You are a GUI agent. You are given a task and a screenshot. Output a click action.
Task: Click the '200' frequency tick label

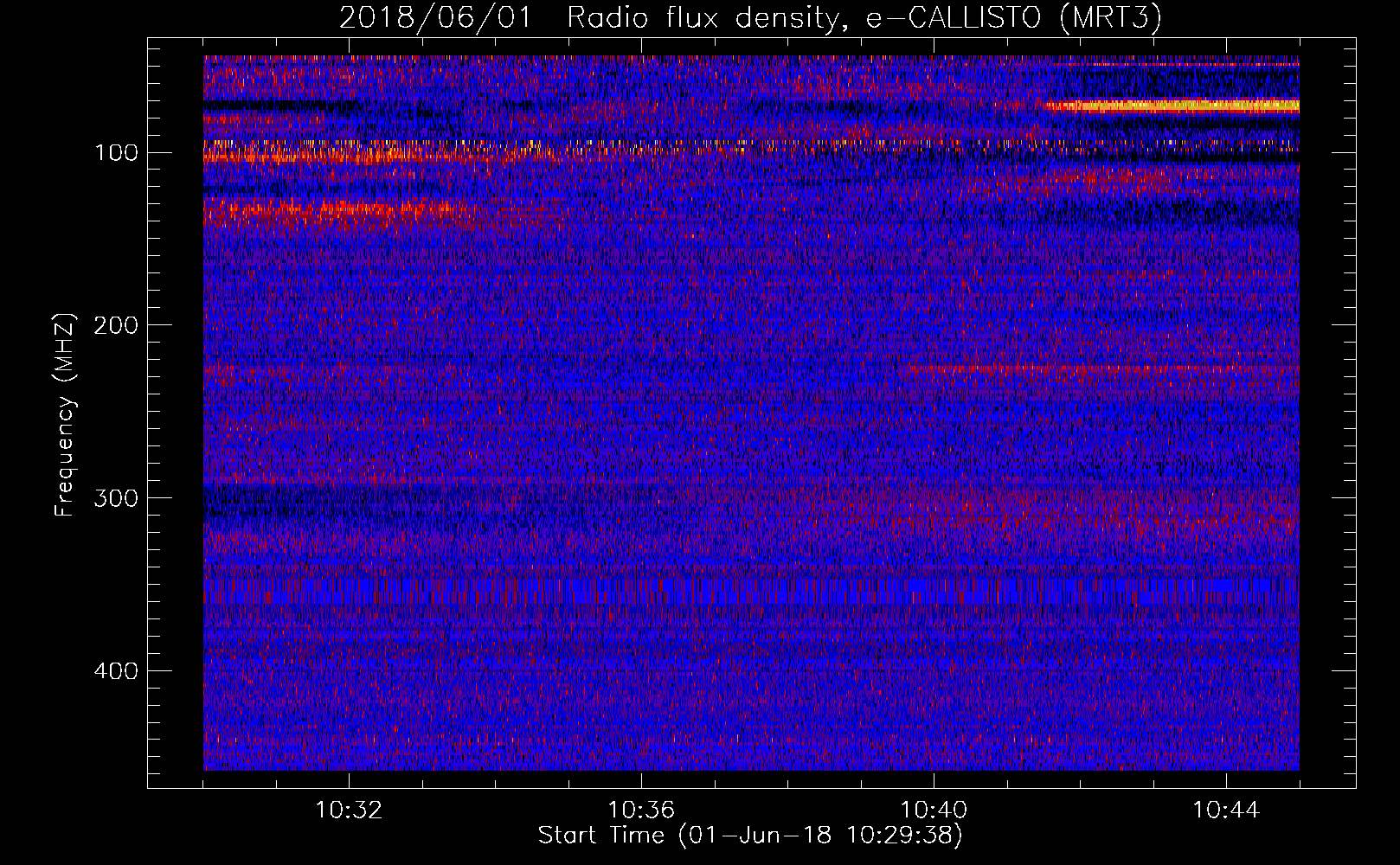[x=116, y=325]
